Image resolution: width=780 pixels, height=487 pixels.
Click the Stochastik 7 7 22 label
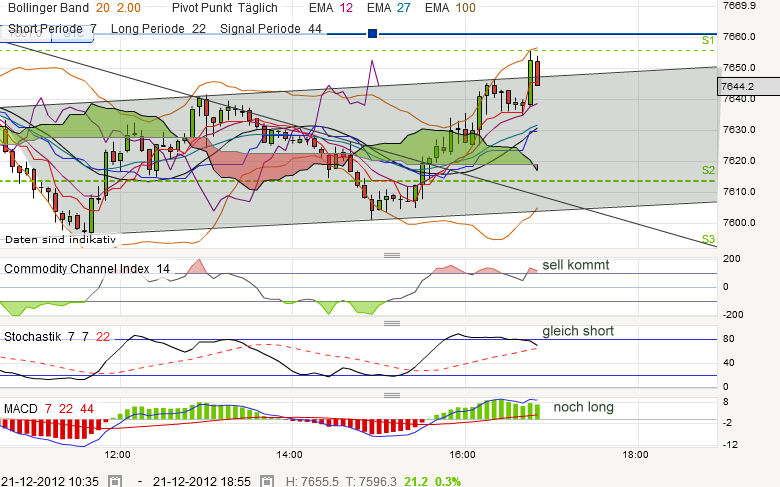click(57, 337)
